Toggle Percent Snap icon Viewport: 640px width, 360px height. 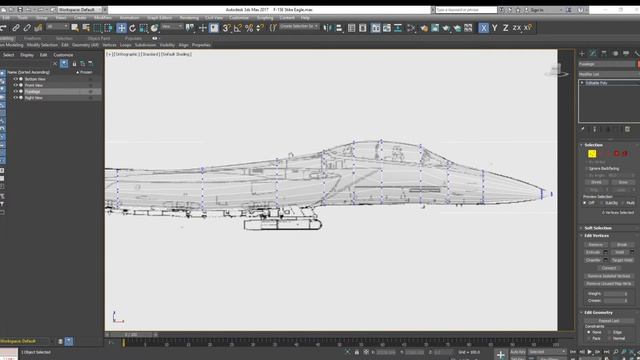coord(249,28)
